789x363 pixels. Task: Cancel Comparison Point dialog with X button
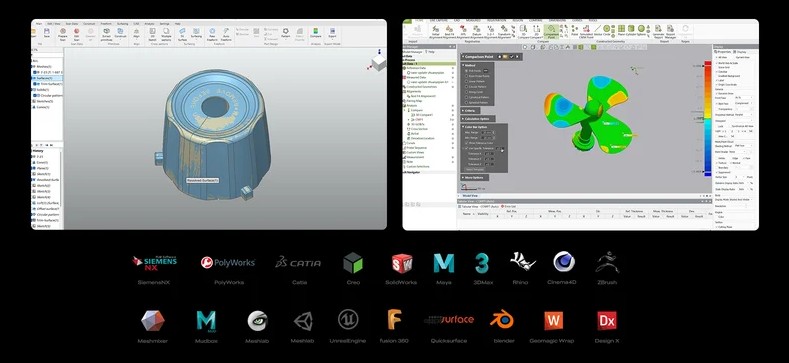pyautogui.click(x=518, y=57)
